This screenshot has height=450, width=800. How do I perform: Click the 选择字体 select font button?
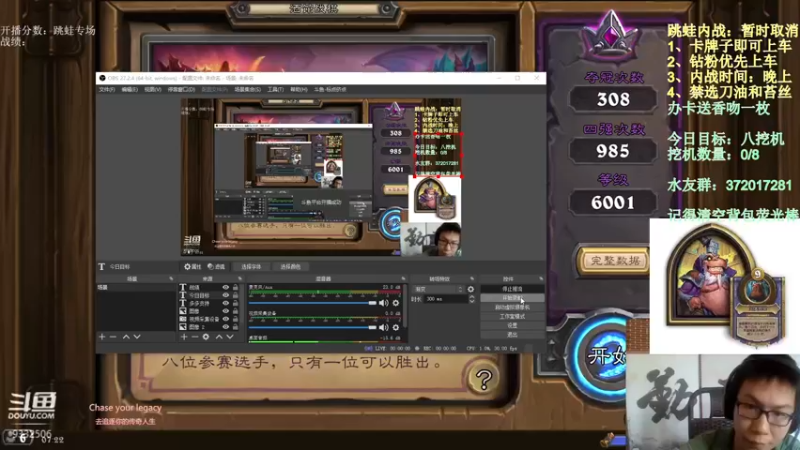tap(251, 267)
